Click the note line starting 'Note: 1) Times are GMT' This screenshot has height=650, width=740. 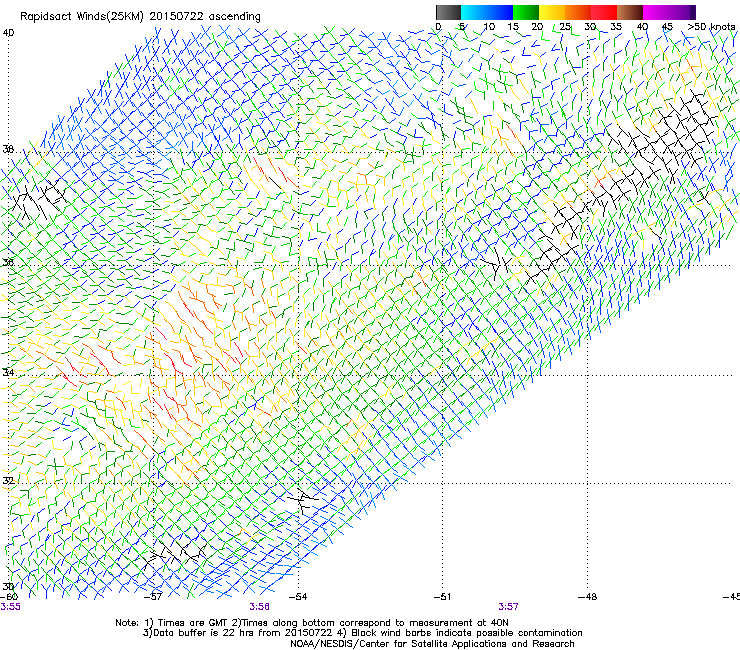[x=312, y=623]
